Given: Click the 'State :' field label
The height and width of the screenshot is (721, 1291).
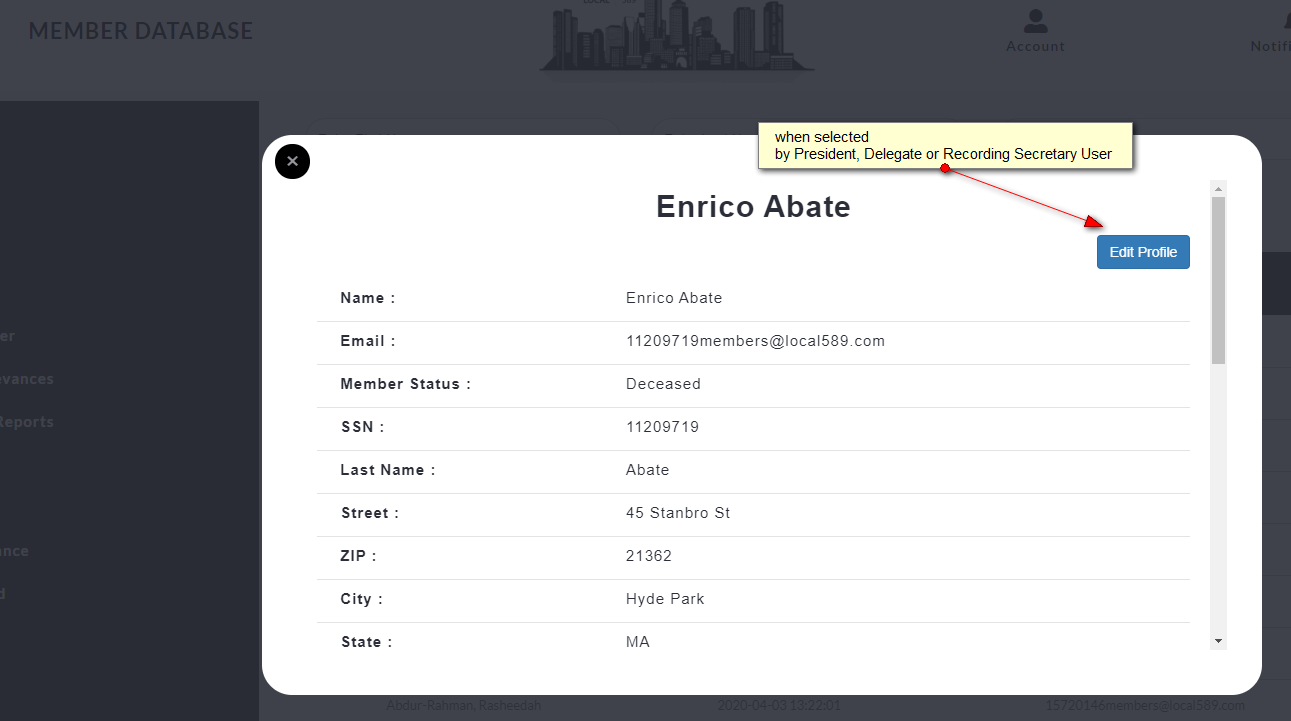Looking at the screenshot, I should [366, 642].
